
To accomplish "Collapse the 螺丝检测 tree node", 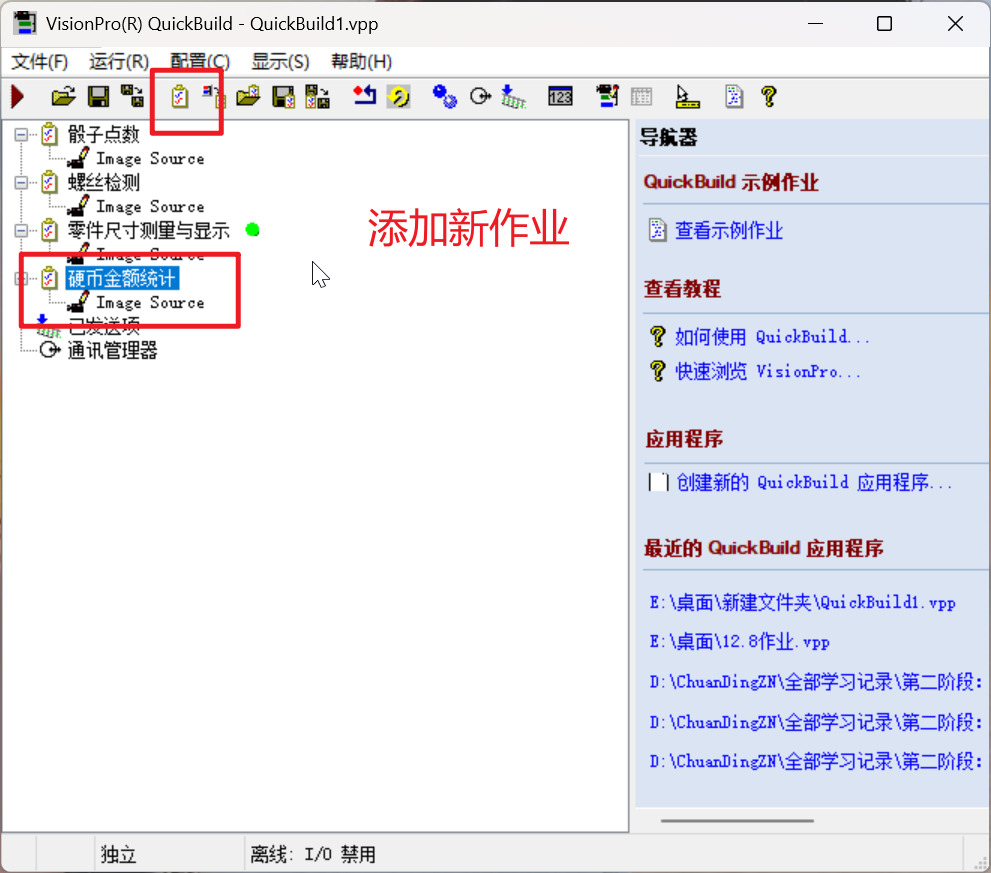I will pos(21,183).
